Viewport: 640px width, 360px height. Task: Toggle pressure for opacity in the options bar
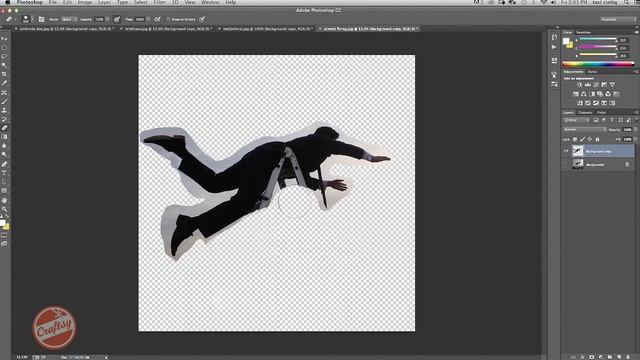117,19
